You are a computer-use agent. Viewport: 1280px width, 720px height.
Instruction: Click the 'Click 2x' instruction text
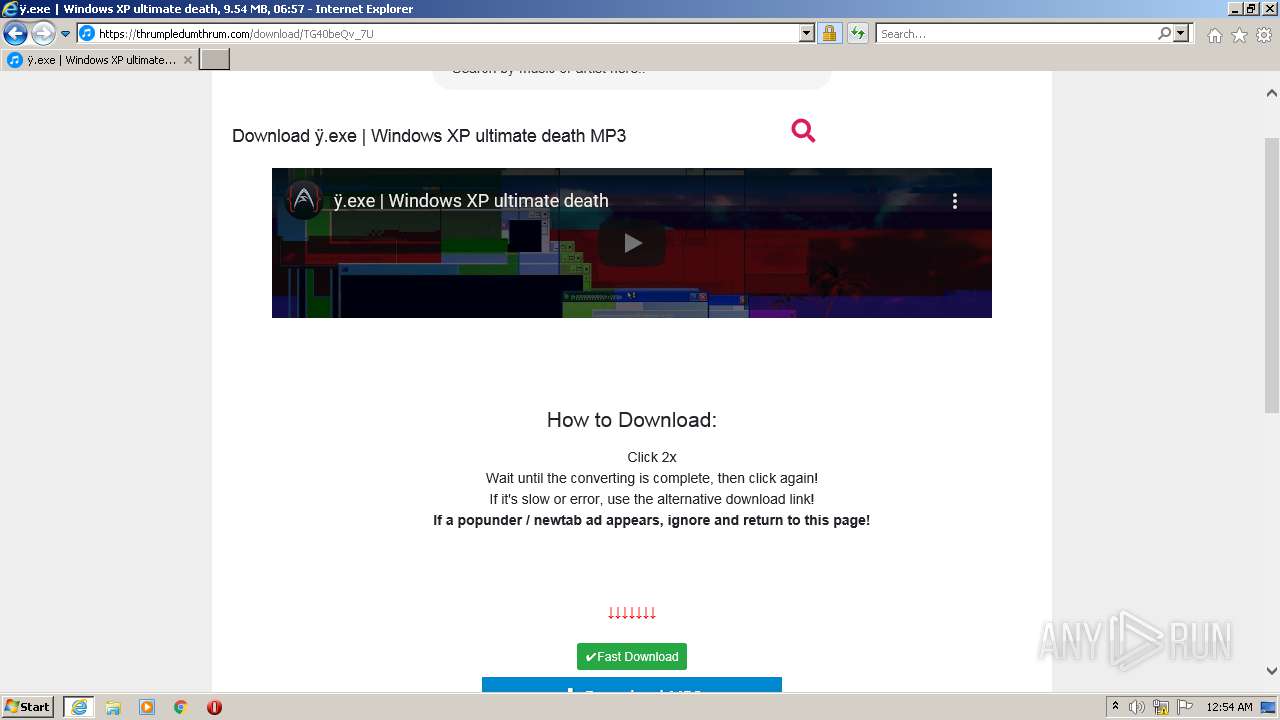[652, 457]
